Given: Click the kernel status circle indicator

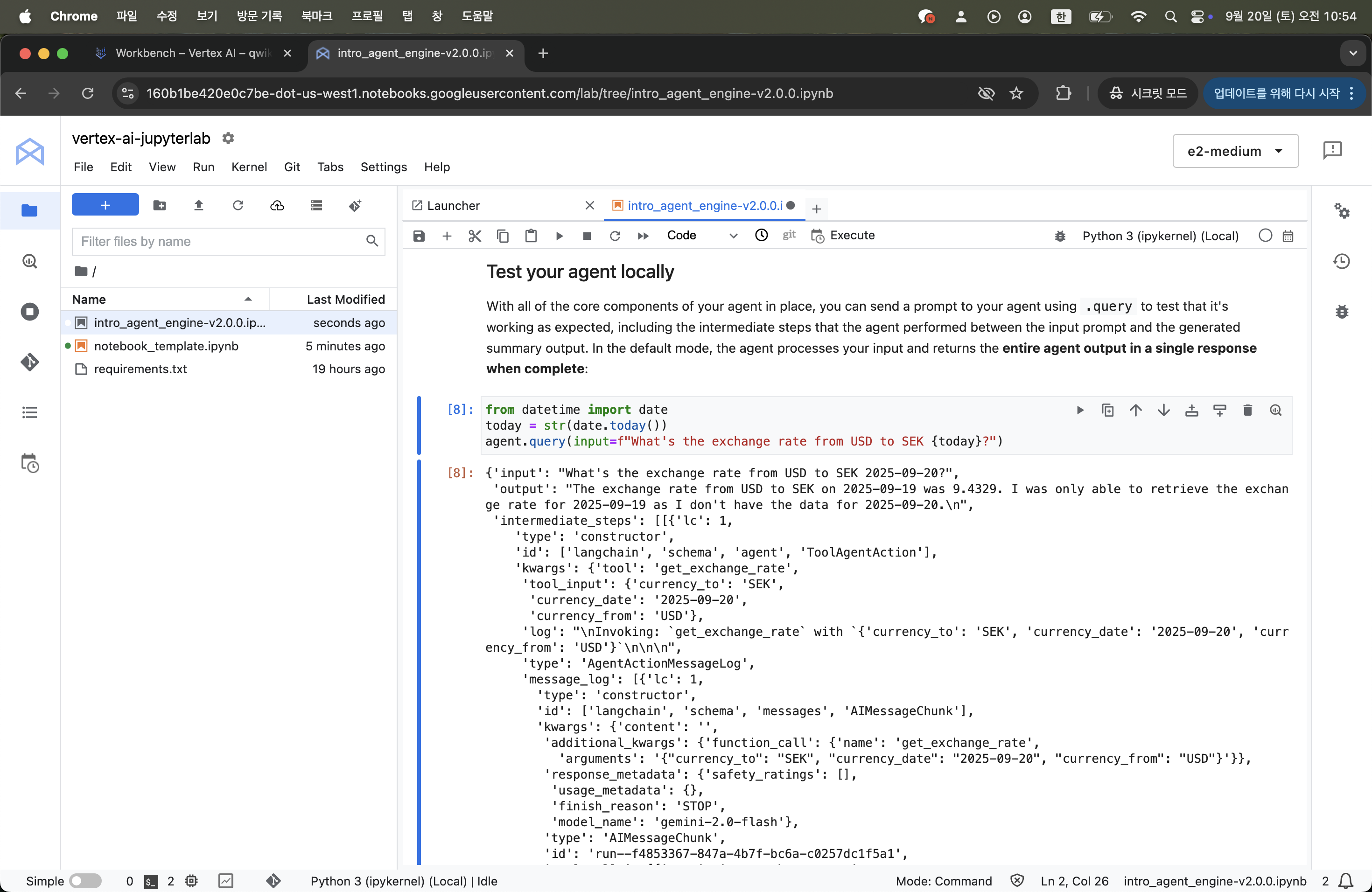Looking at the screenshot, I should coord(1265,236).
